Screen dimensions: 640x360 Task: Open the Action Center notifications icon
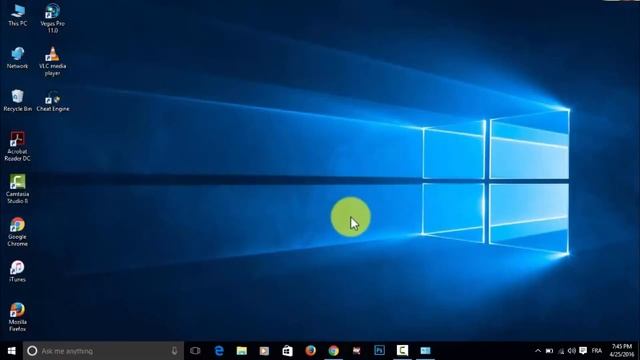tap(583, 351)
